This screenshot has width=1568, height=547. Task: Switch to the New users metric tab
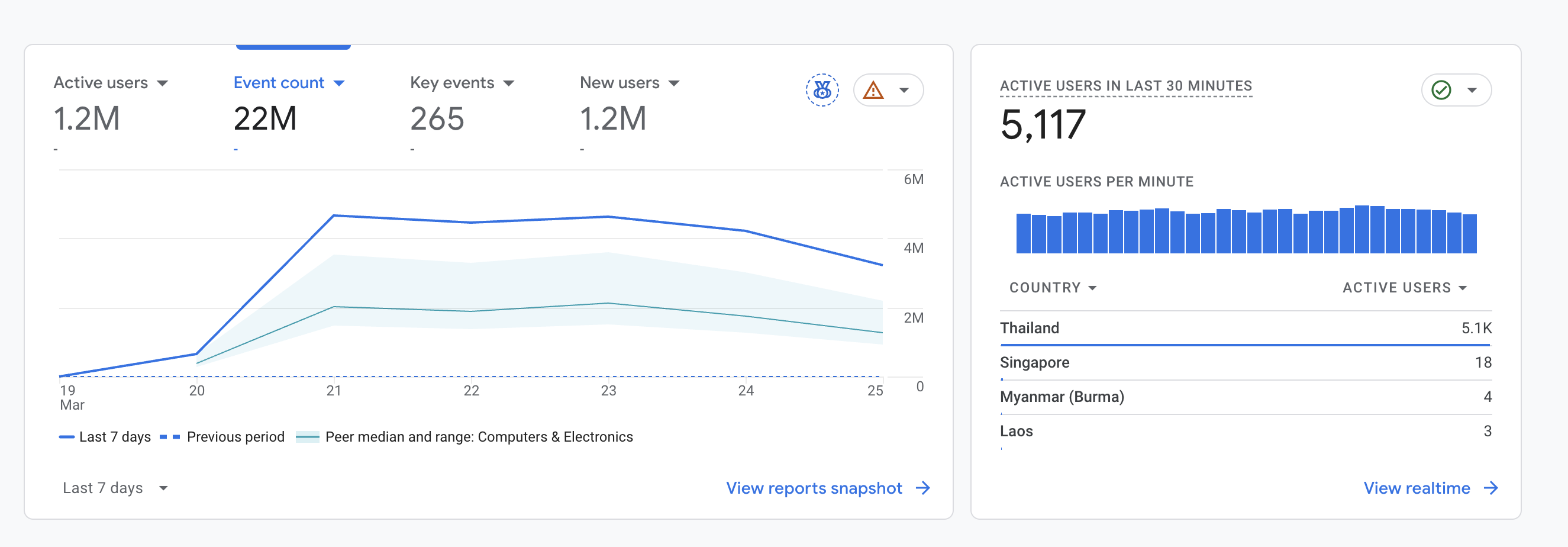coord(629,83)
